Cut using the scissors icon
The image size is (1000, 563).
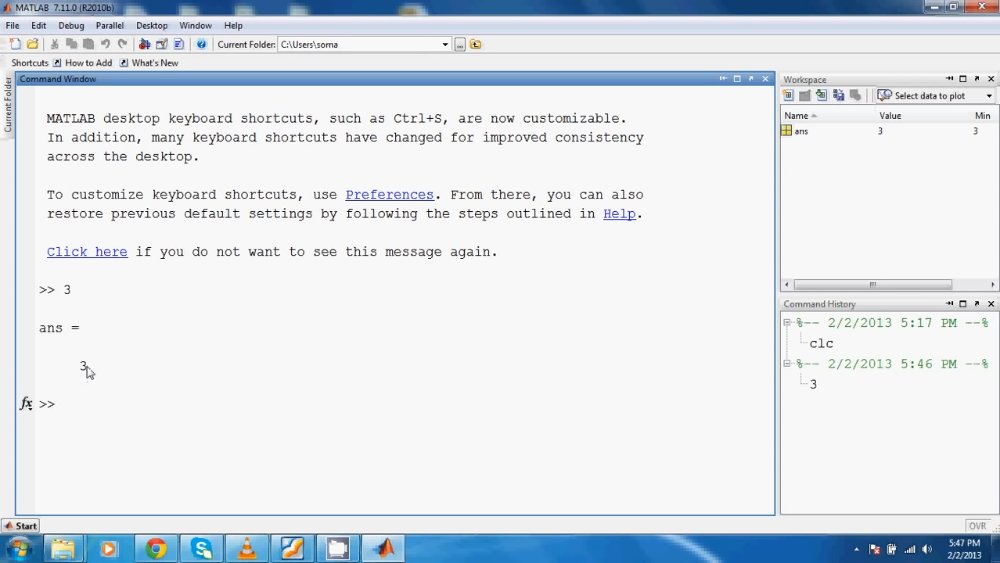(54, 44)
